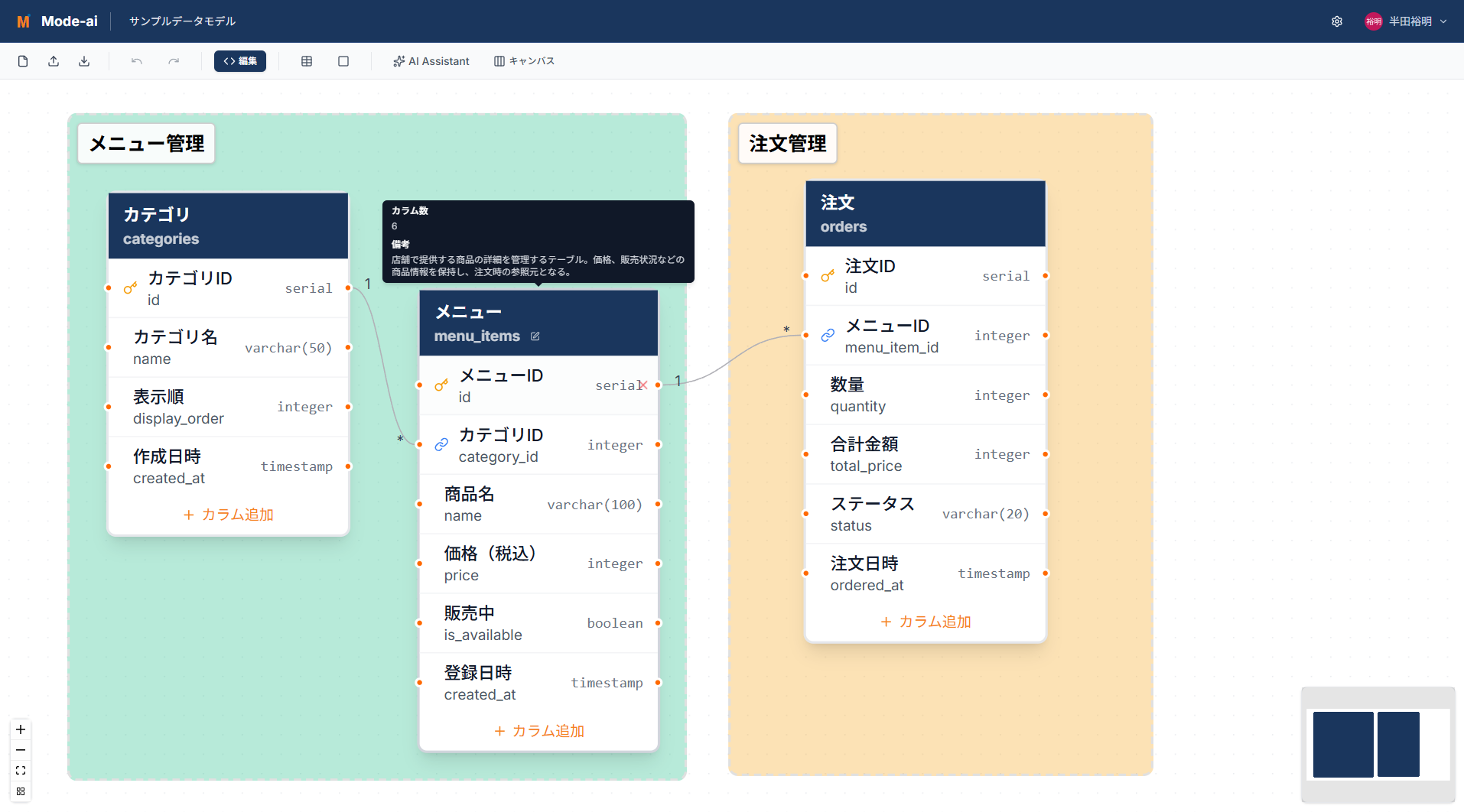The width and height of the screenshot is (1464, 812).
Task: Toggle the キャンバス canvas panel
Action: 525,61
